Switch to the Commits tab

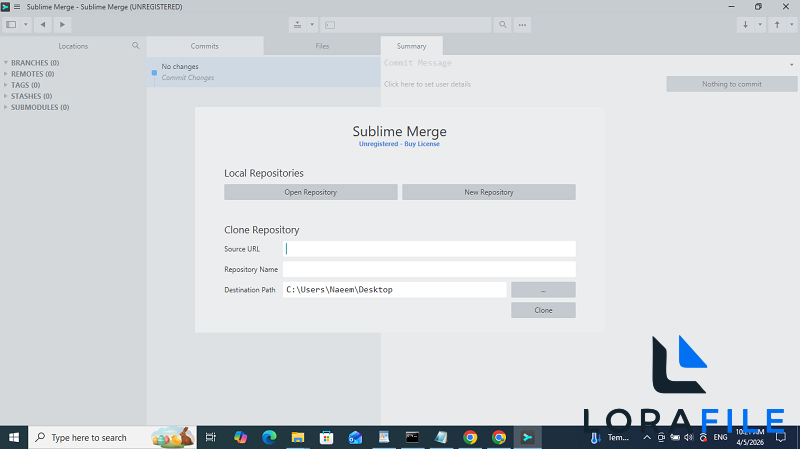[205, 46]
